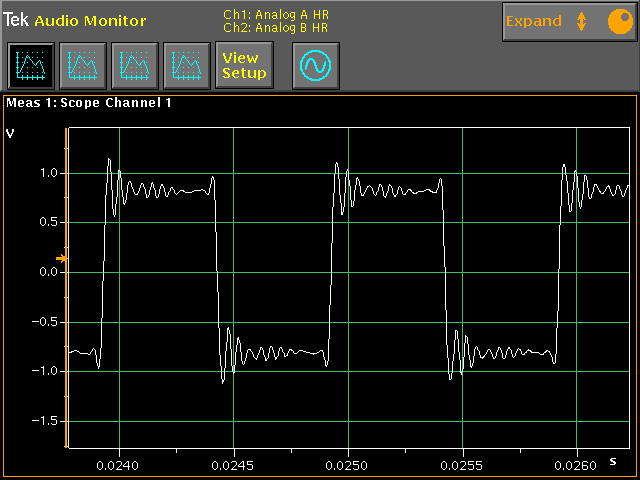
Task: Select the first measurement view icon
Action: 31,65
